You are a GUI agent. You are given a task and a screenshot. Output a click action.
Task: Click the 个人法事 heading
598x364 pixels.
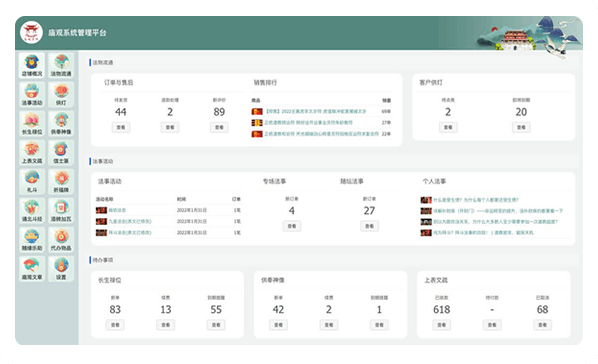click(x=434, y=181)
